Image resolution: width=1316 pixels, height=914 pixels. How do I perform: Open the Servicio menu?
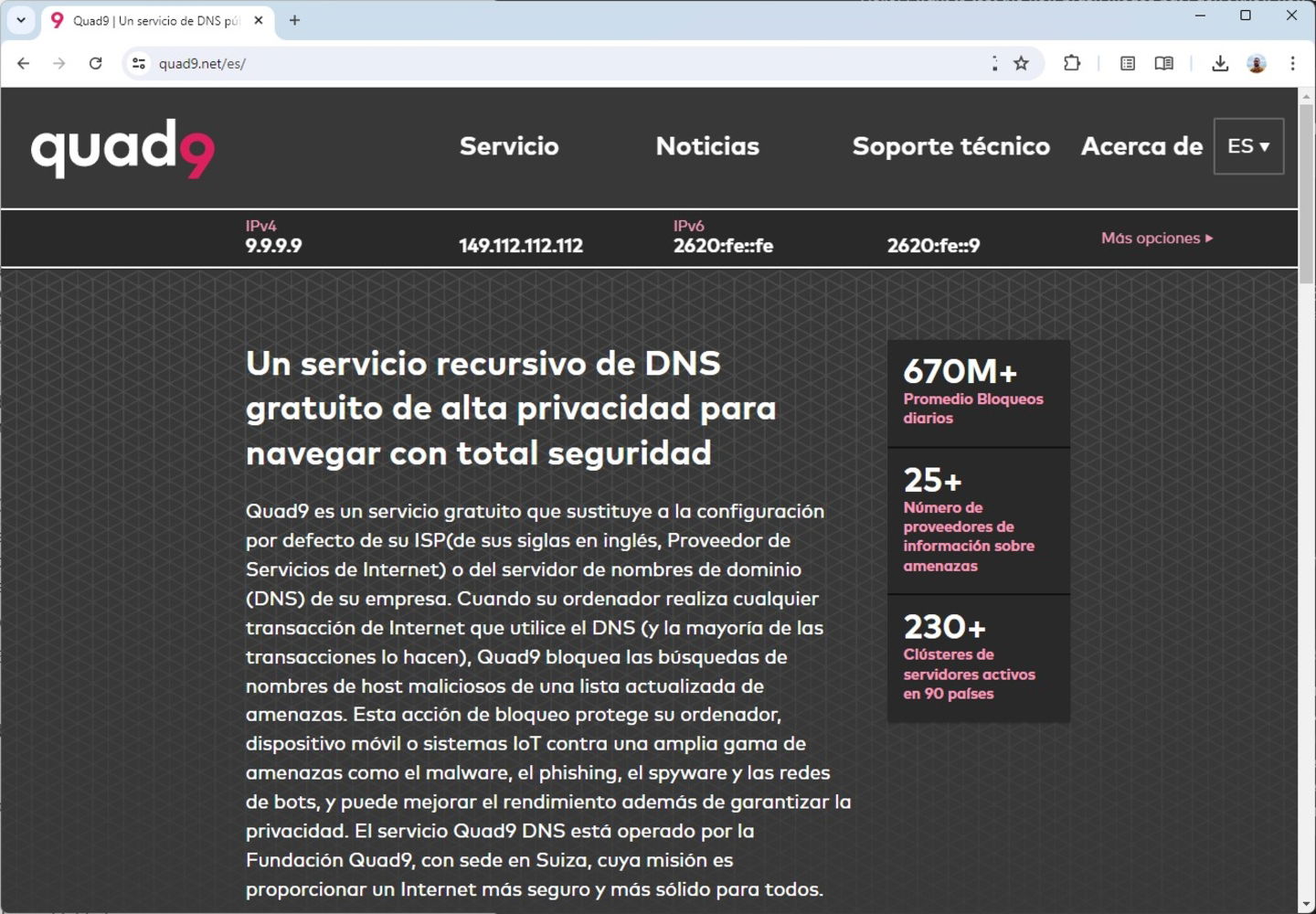click(509, 146)
